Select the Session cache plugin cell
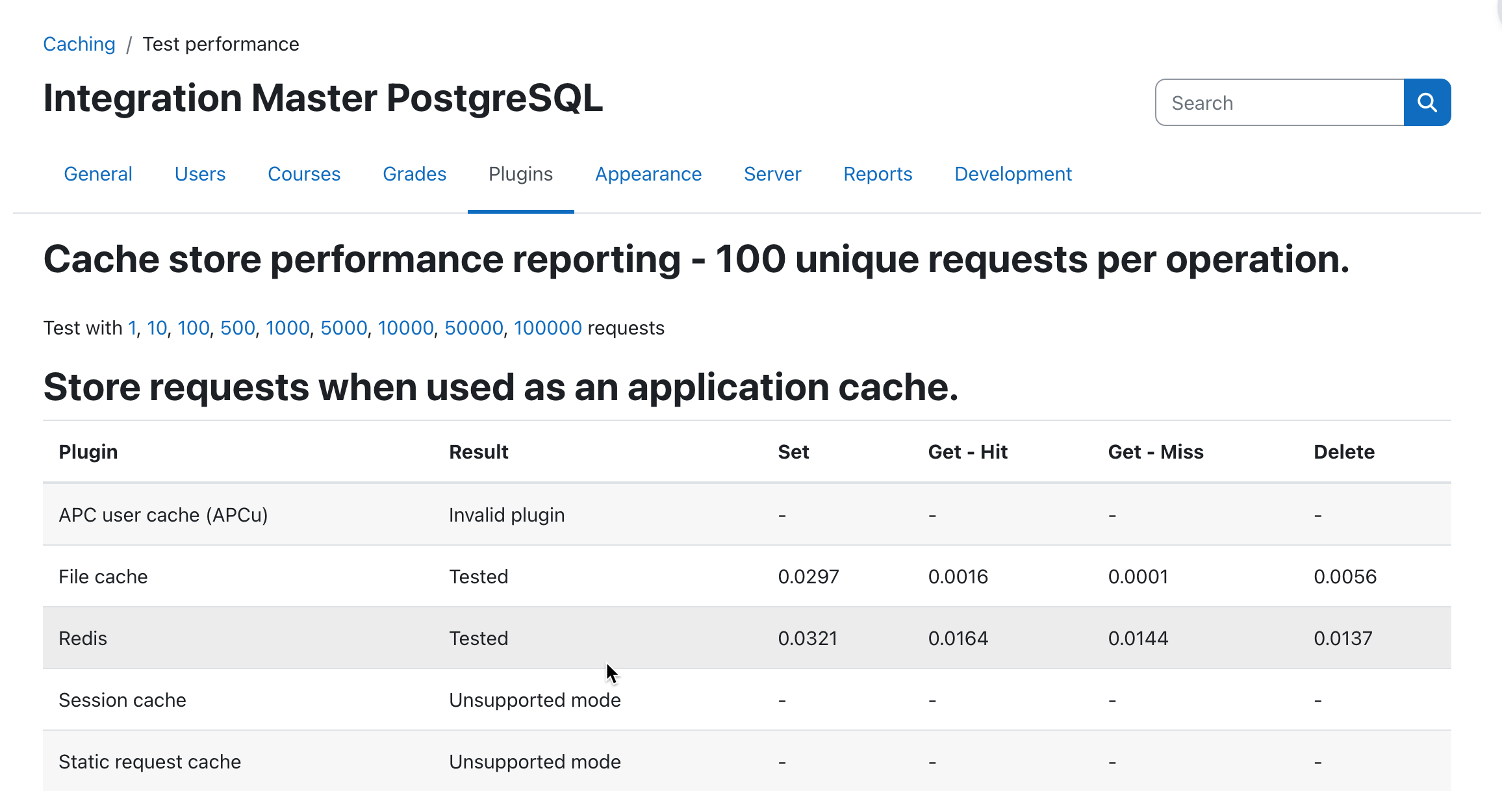 (x=122, y=700)
